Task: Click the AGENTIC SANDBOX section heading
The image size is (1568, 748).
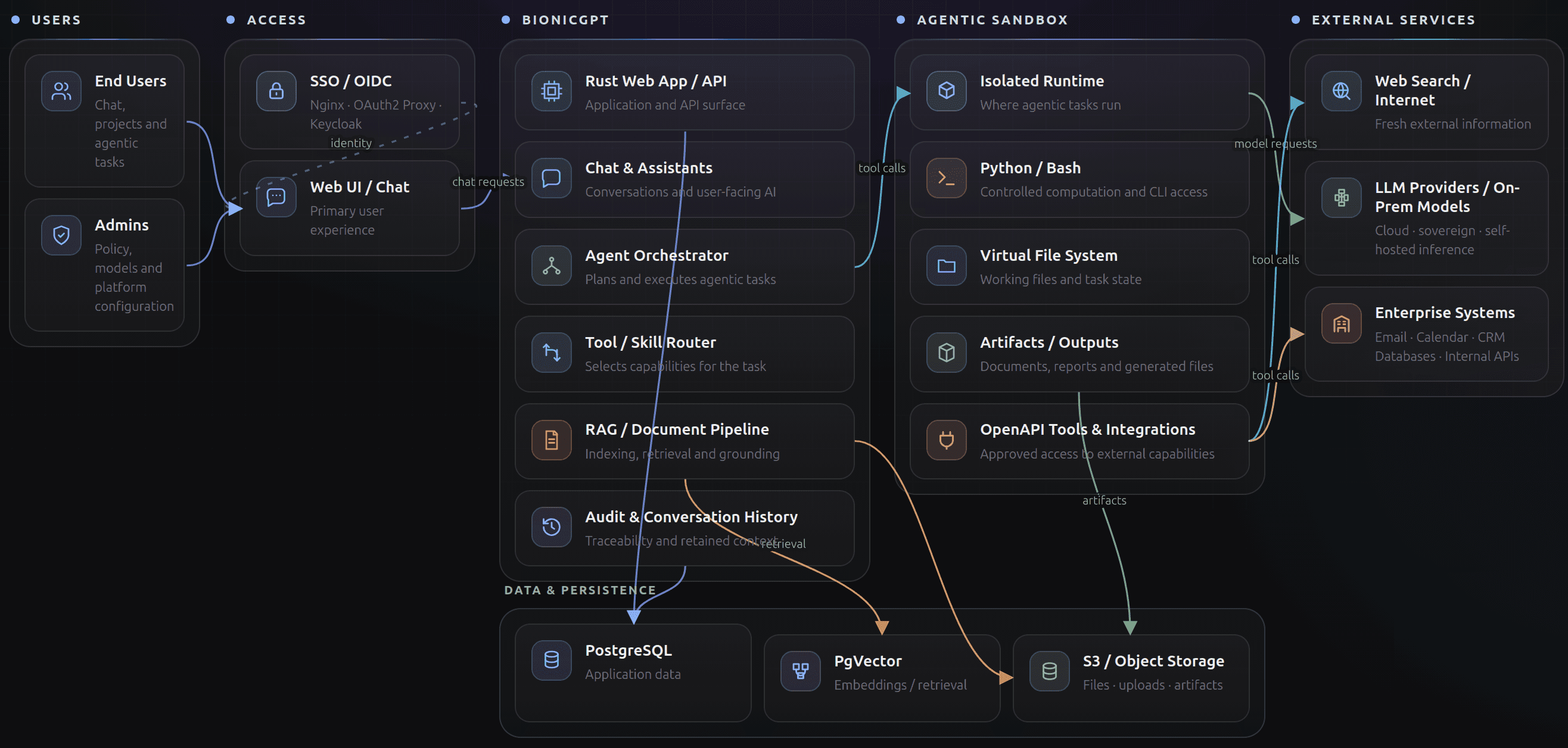Action: 992,20
